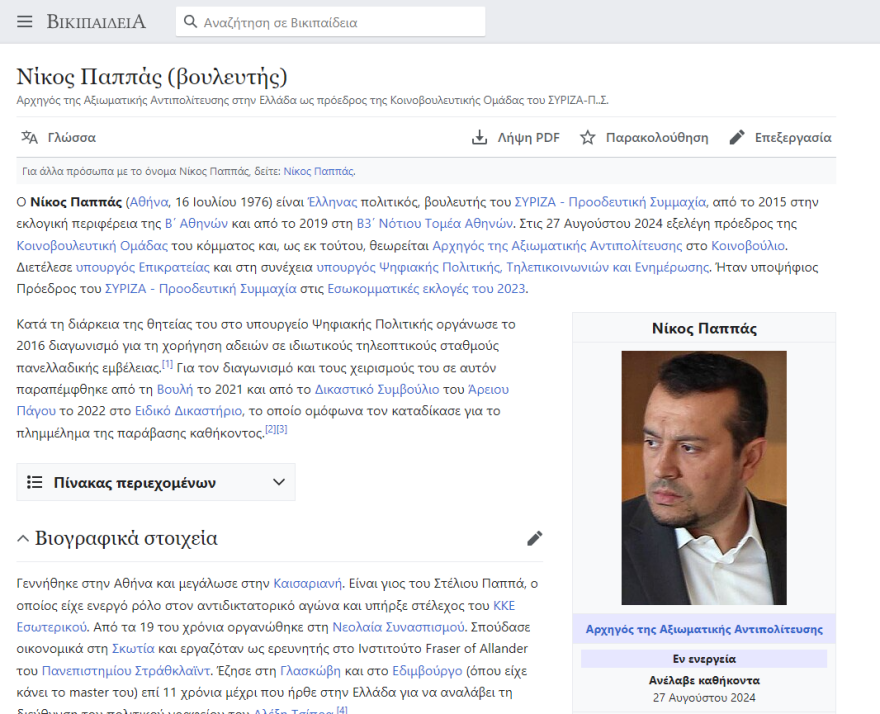Click the pencil icon next to Επεξεργασία
Screen dimensions: 880x714
(737, 137)
